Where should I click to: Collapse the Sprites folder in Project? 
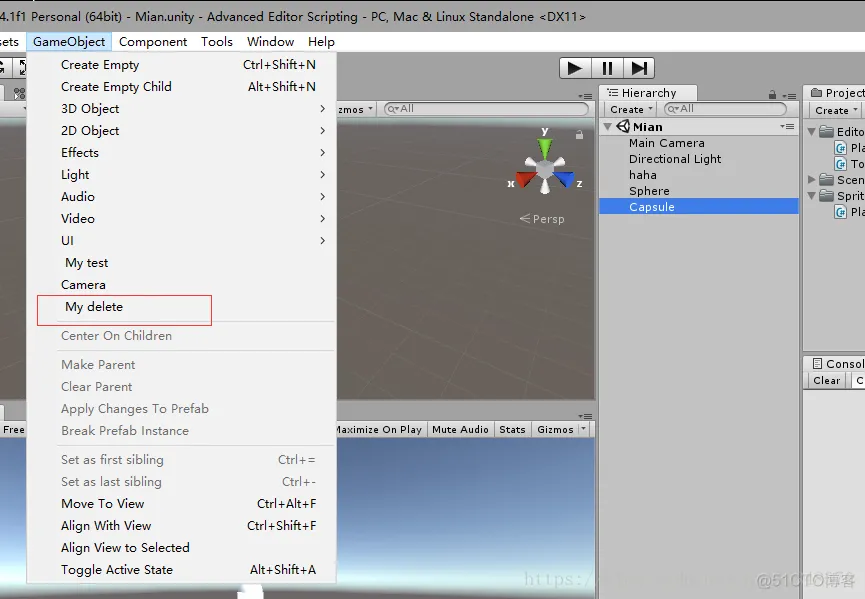[811, 196]
